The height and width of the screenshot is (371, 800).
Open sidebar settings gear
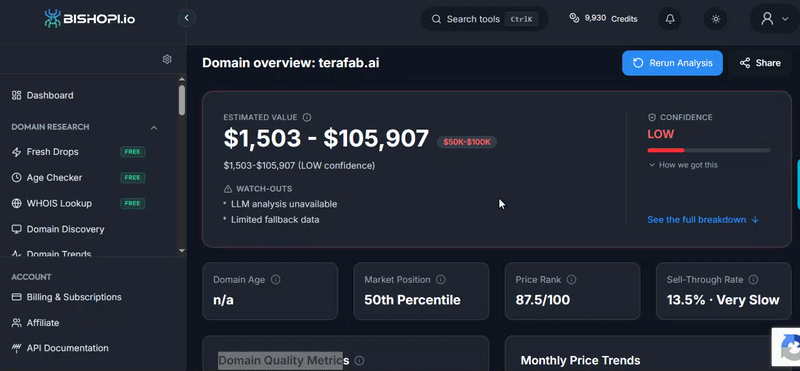pos(167,59)
